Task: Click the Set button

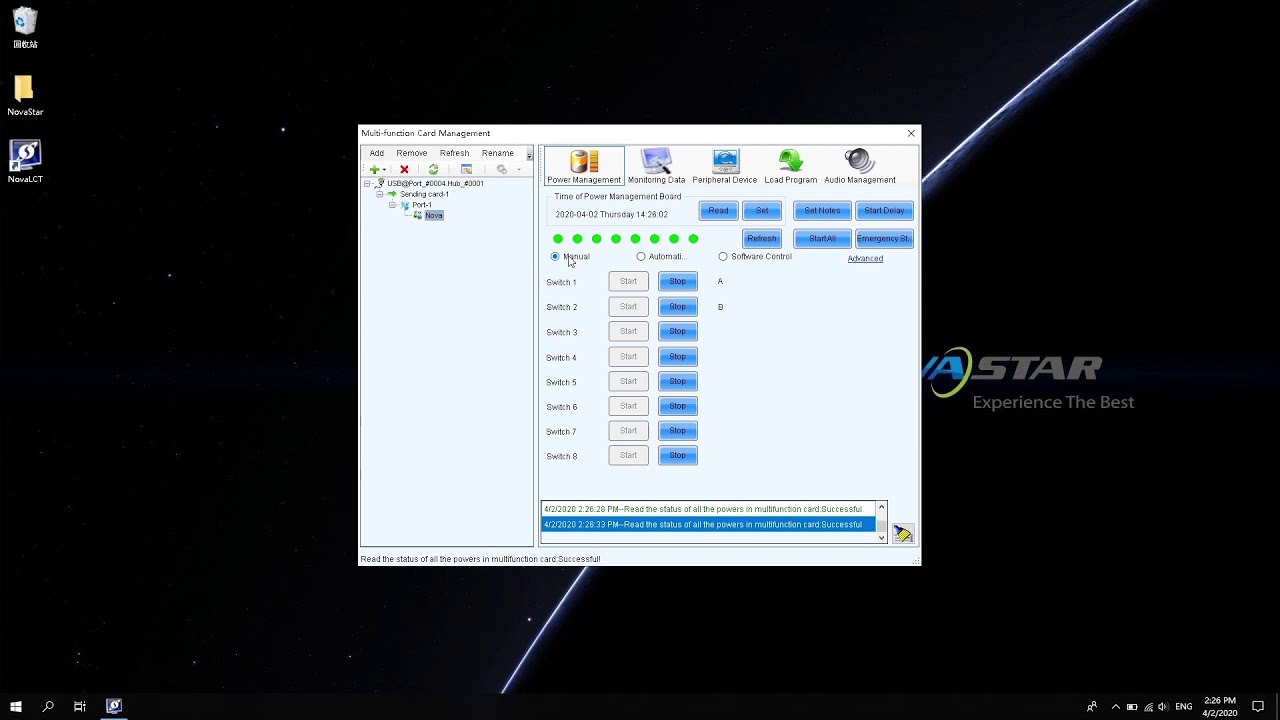Action: pyautogui.click(x=762, y=211)
